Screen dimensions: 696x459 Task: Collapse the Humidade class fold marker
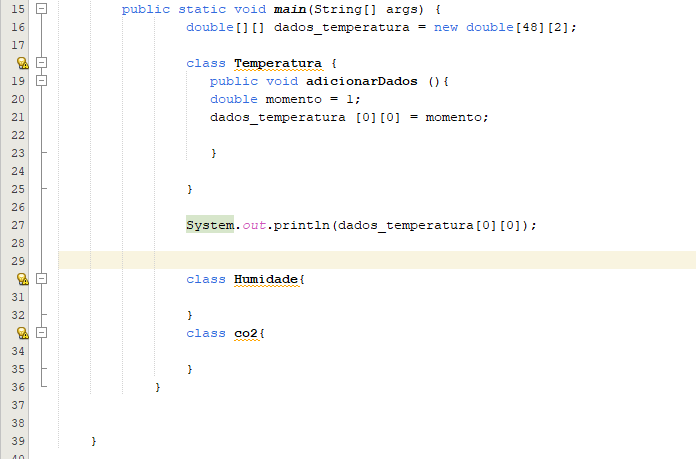[x=41, y=278]
